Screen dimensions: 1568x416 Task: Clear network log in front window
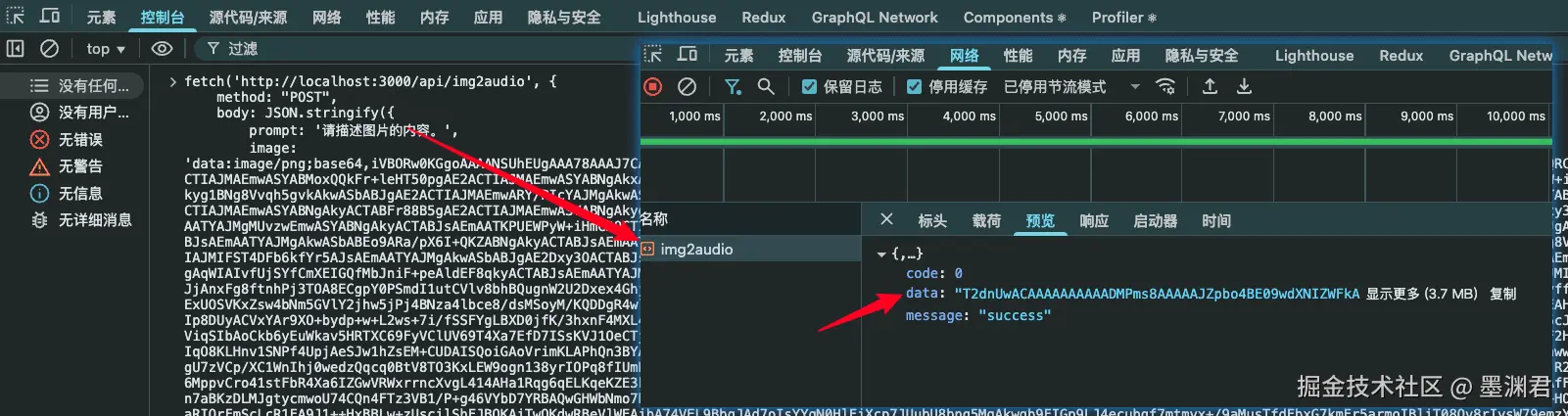[688, 87]
